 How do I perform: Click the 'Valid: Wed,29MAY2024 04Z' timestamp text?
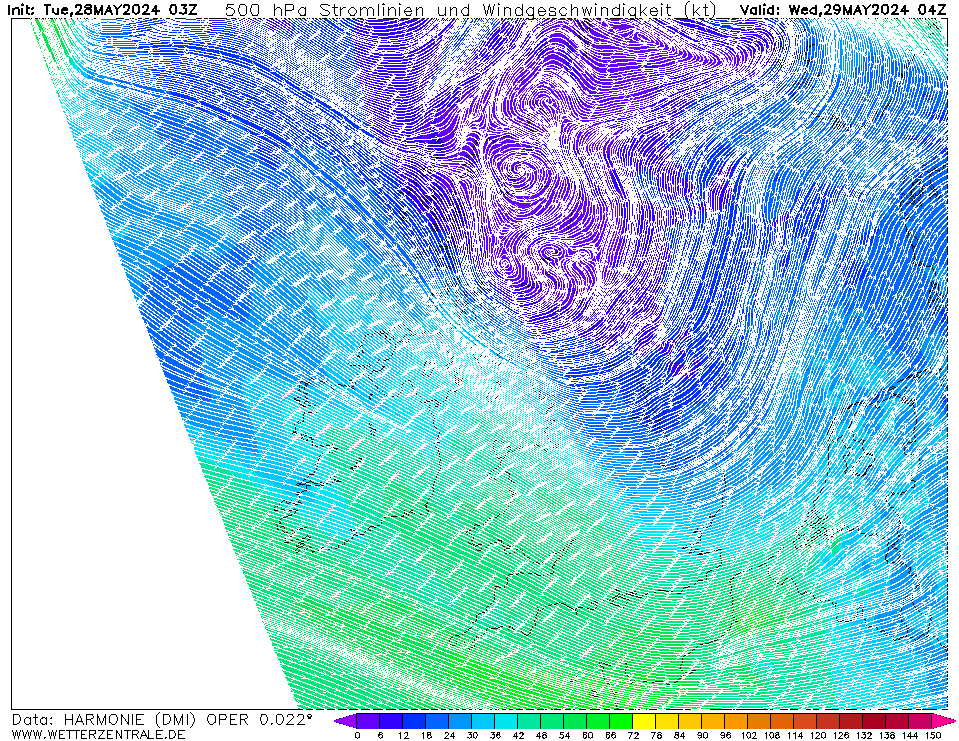click(x=842, y=10)
